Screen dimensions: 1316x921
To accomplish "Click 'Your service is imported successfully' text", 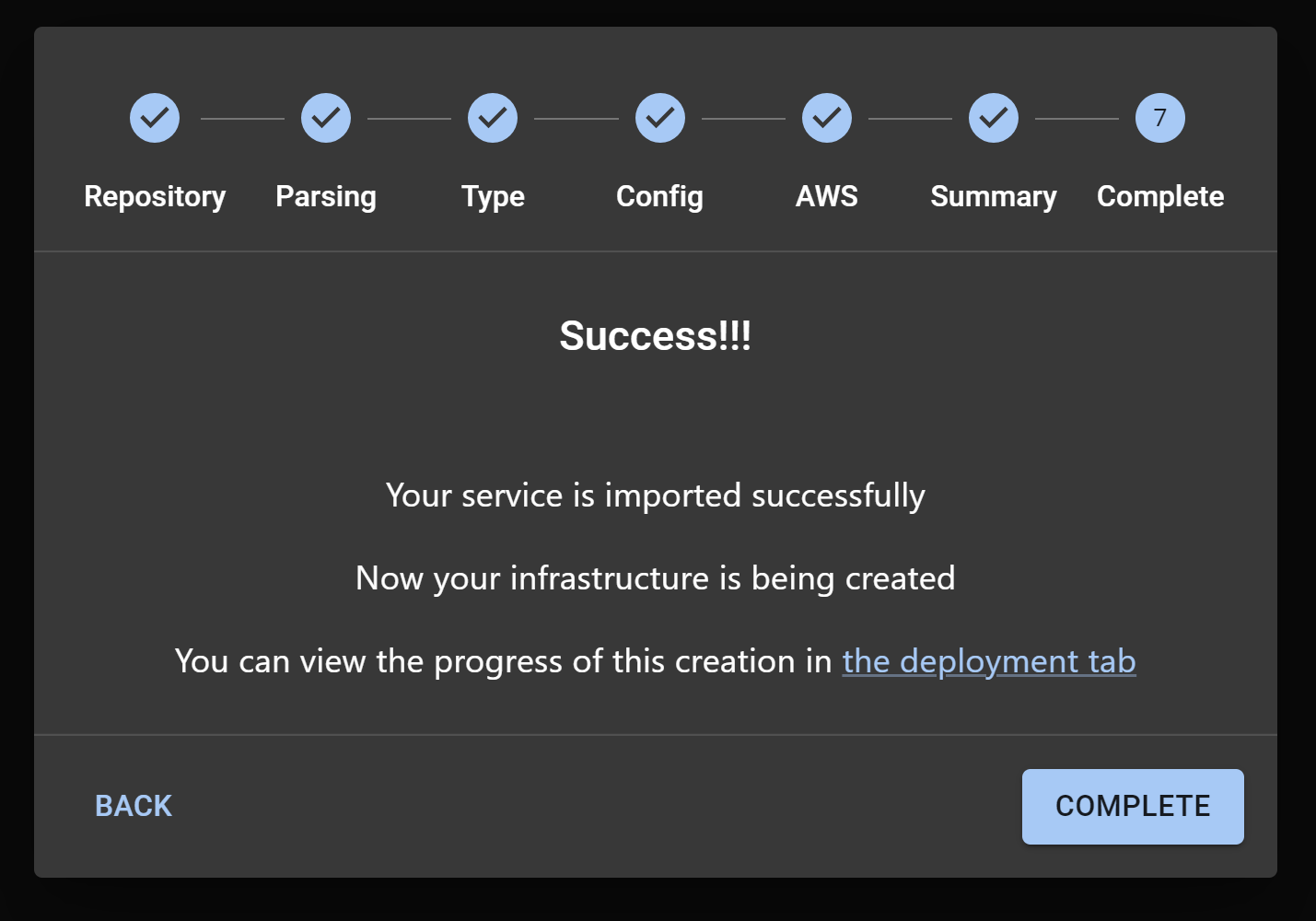I will pos(656,495).
